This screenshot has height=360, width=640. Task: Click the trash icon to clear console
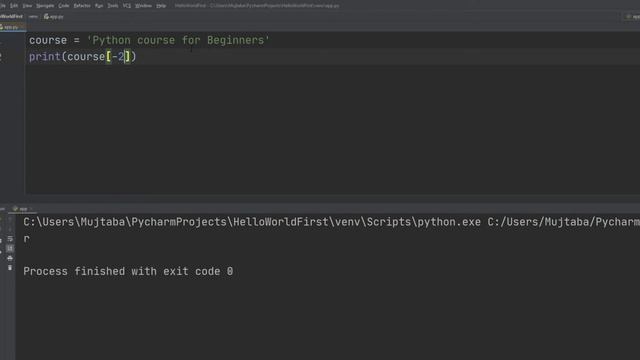tap(10, 268)
